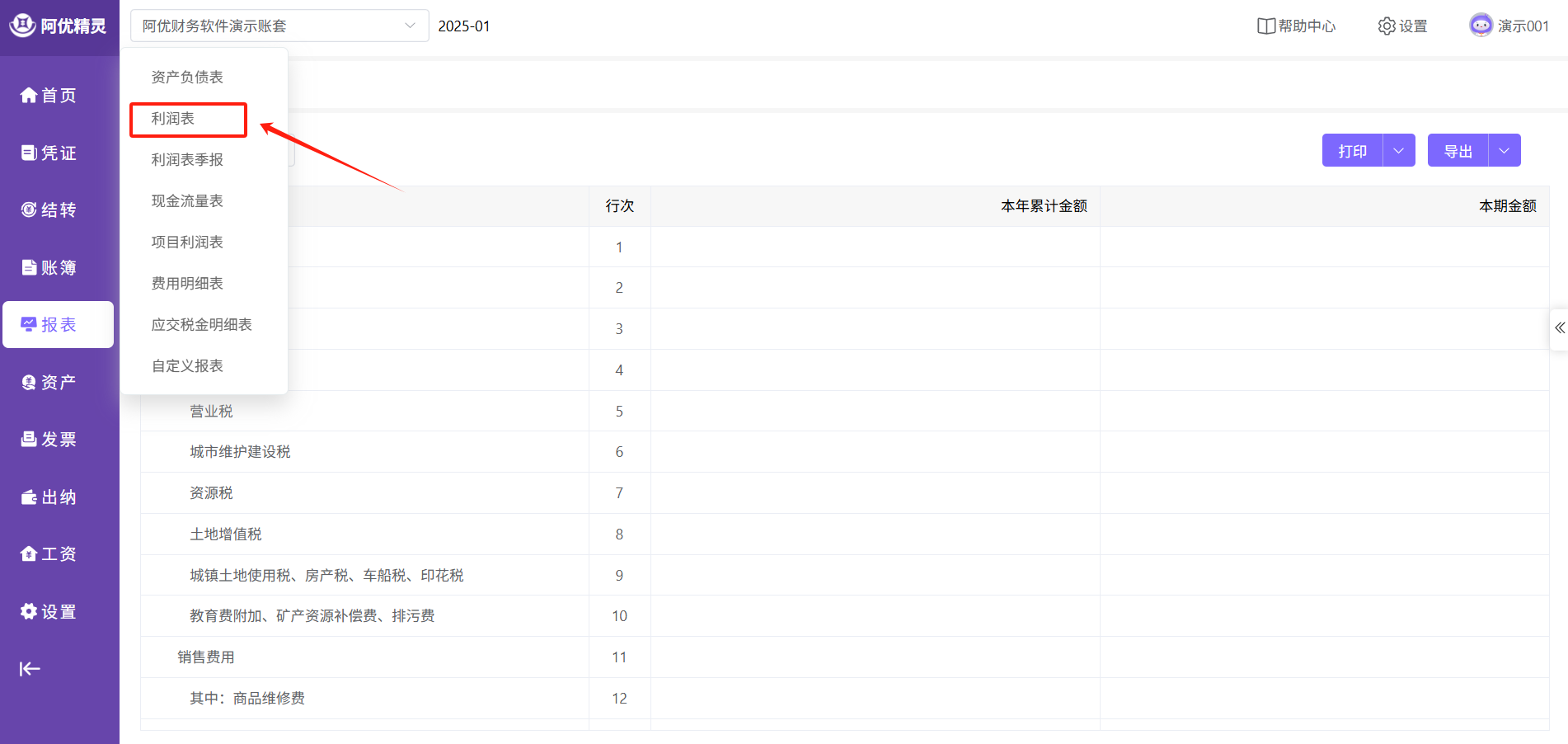Image resolution: width=1568 pixels, height=744 pixels.
Task: Open the 出纳 cashier sidebar icon
Action: [x=29, y=497]
